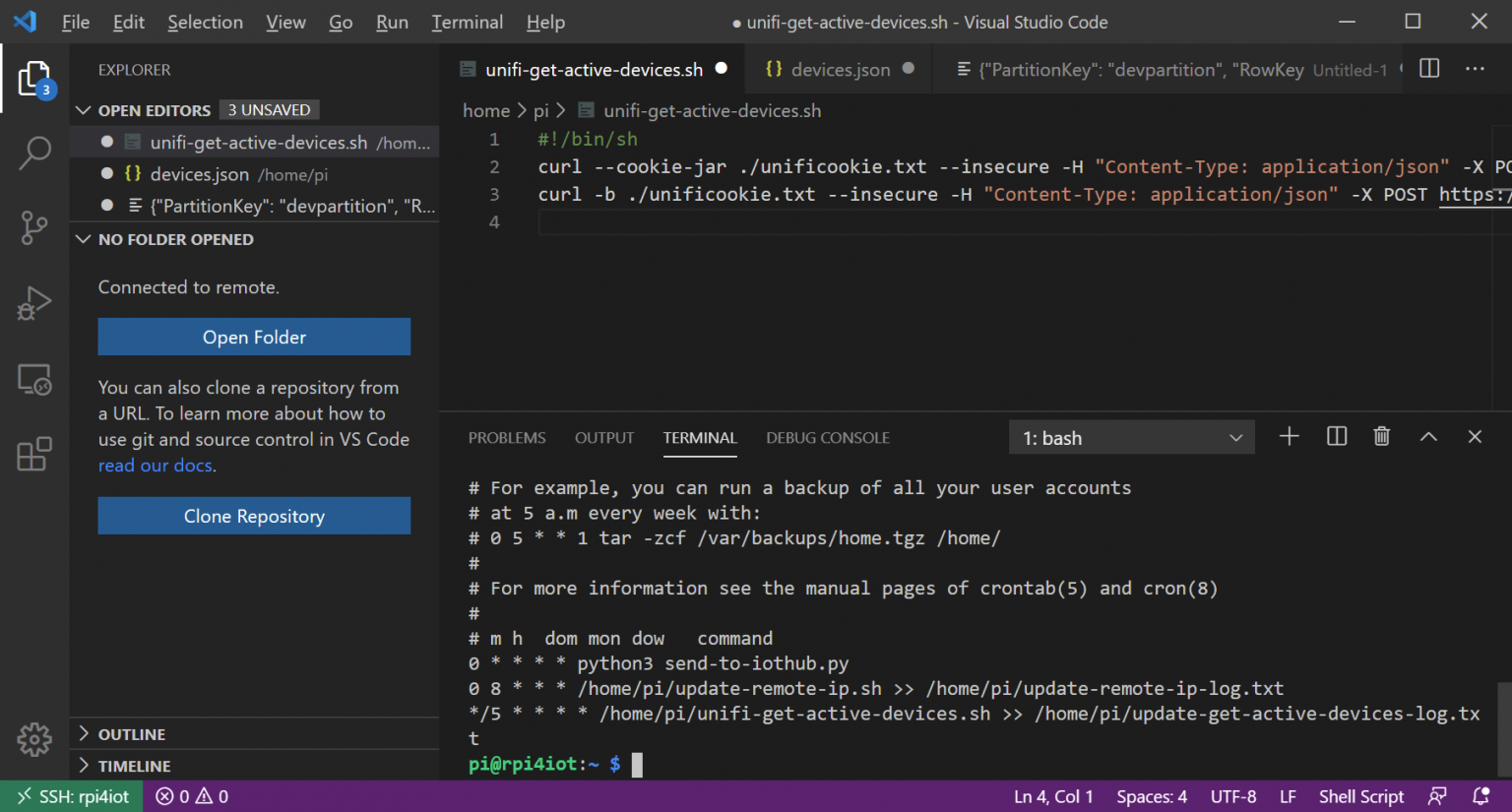
Task: Open the Run and Debug view icon
Action: (34, 303)
